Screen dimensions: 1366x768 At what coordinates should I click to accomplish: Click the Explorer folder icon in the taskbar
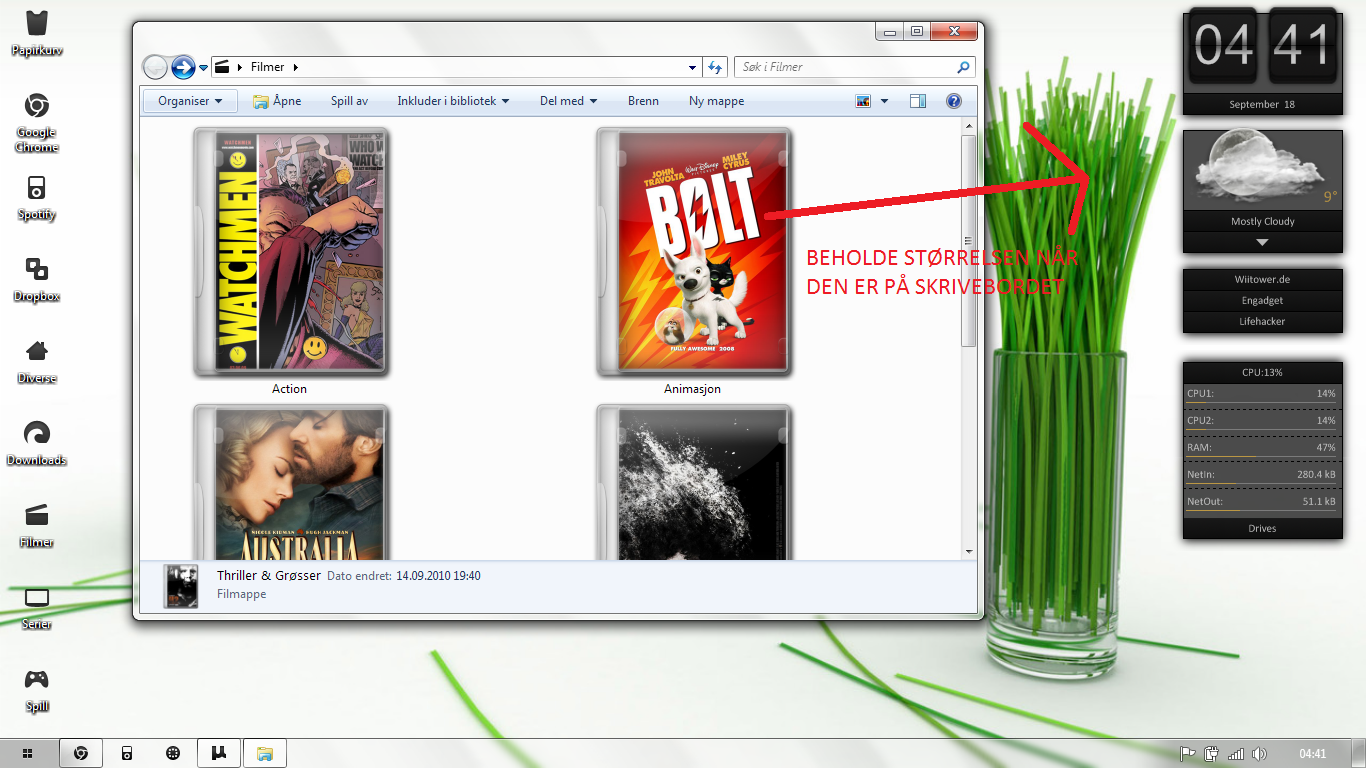pos(266,753)
